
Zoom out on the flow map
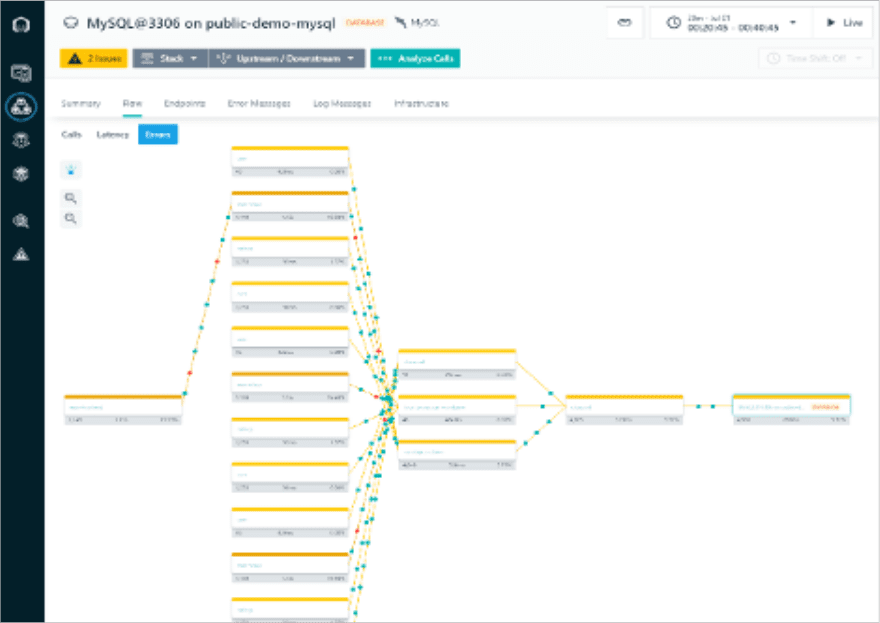[71, 218]
